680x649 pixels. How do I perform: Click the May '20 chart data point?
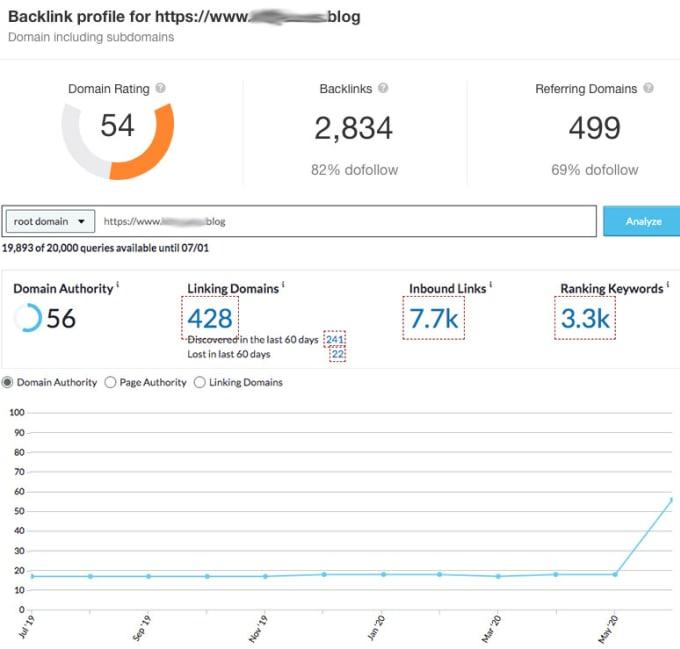(615, 574)
